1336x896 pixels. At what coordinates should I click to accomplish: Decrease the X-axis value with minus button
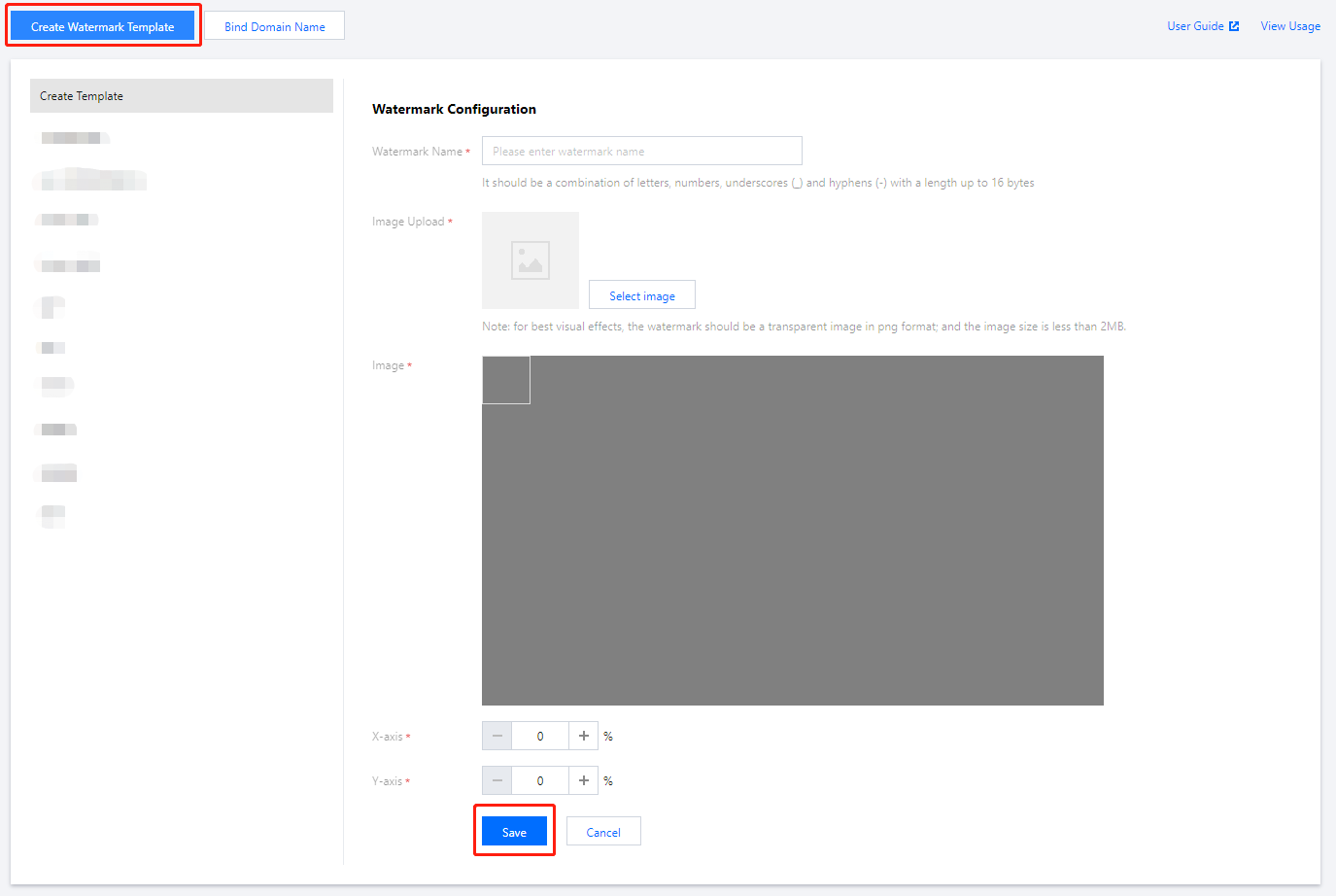point(497,736)
